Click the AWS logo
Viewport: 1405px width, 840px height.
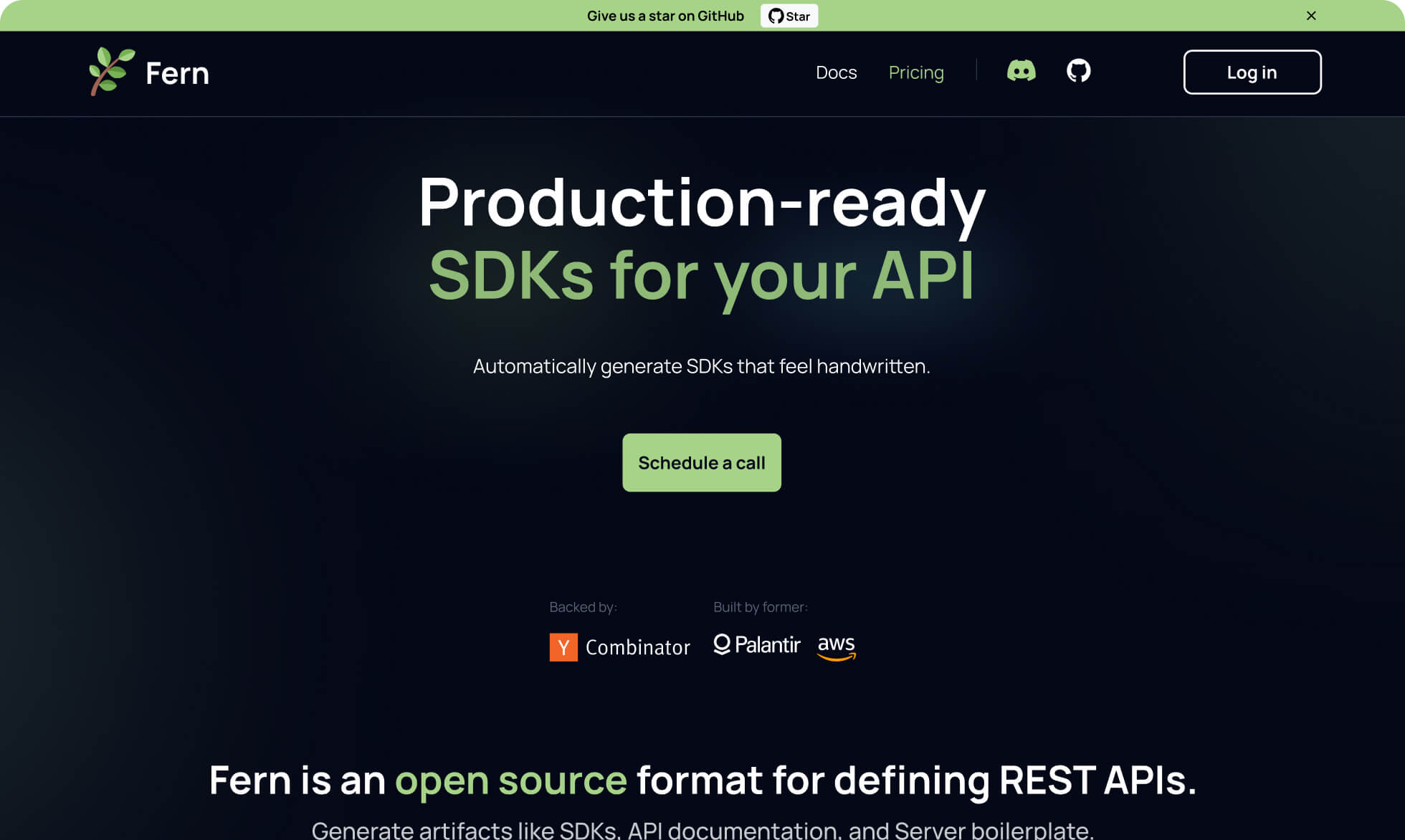click(x=836, y=647)
